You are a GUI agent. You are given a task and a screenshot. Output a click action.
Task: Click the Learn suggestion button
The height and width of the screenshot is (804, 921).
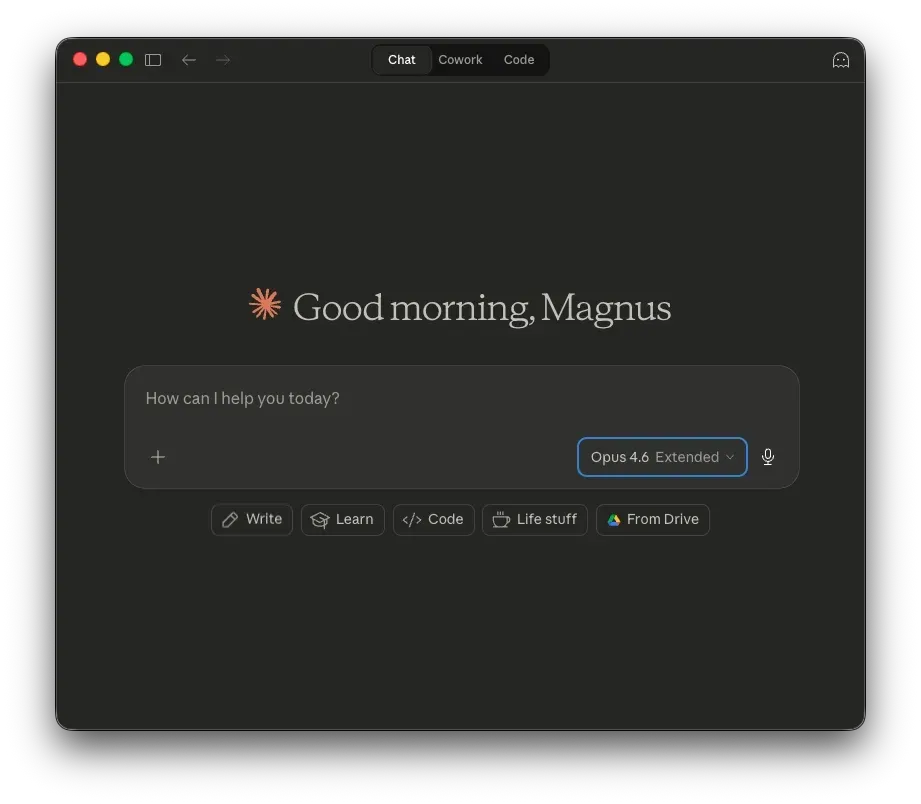point(342,520)
